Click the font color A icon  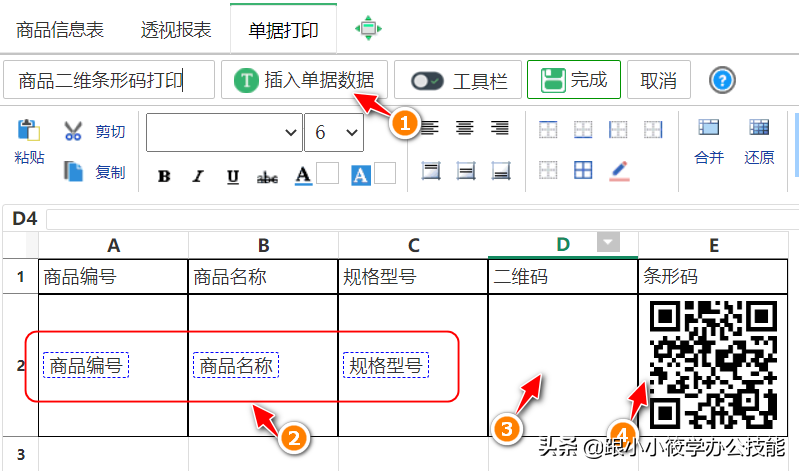pos(304,175)
